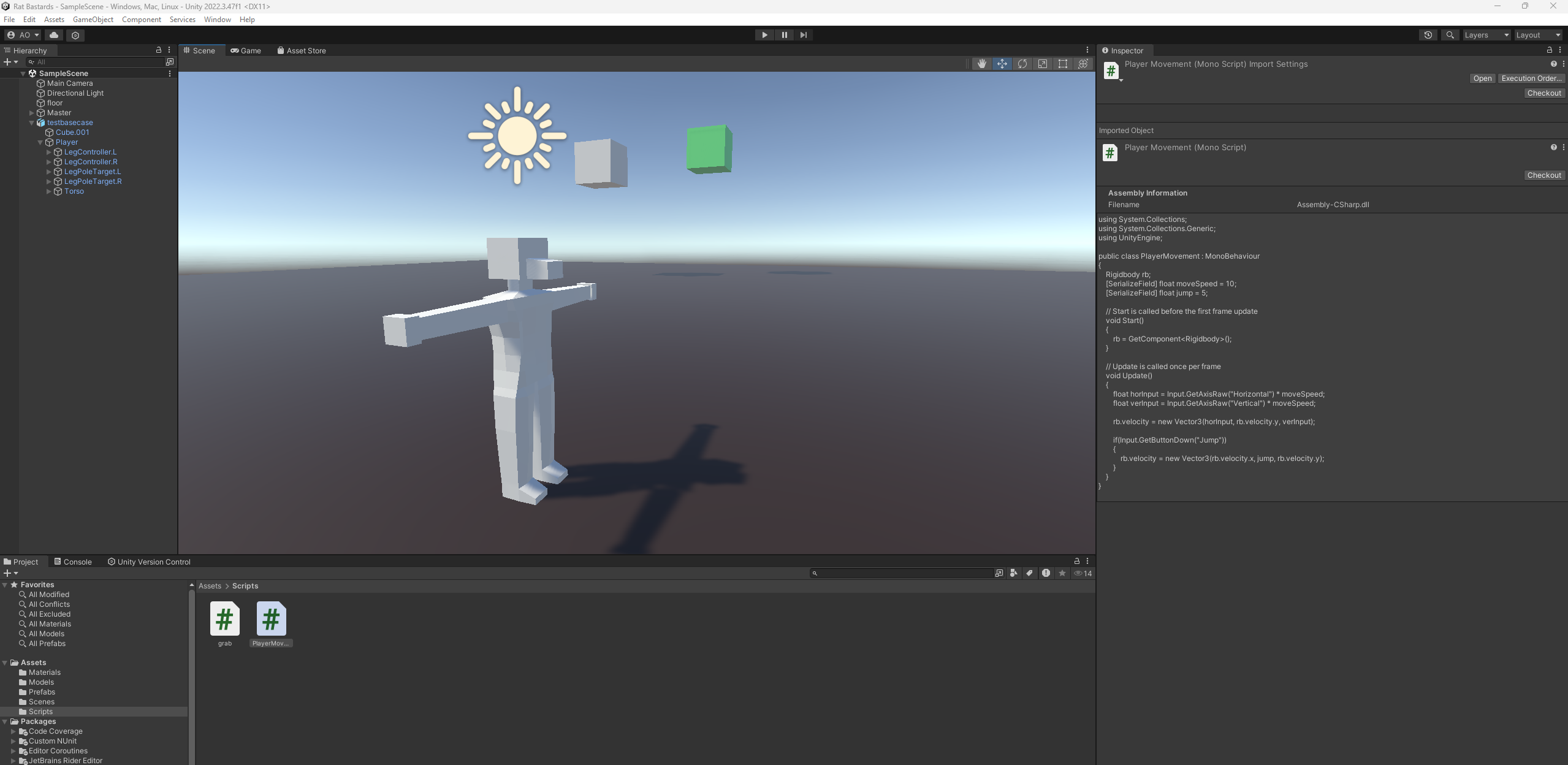The height and width of the screenshot is (765, 1568).
Task: Select the Rotate tool
Action: (x=1022, y=63)
